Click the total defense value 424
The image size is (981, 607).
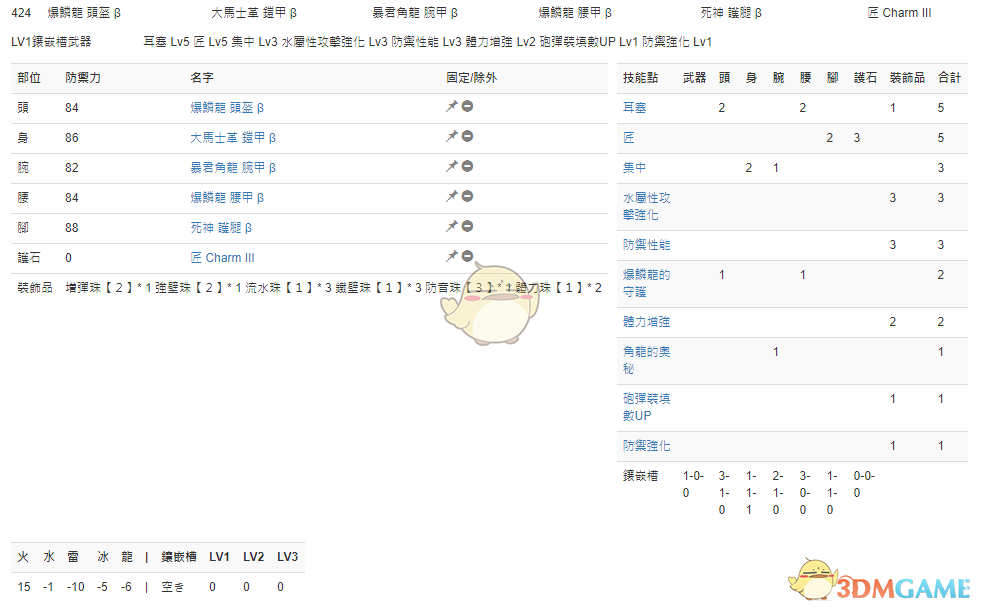[x=21, y=13]
